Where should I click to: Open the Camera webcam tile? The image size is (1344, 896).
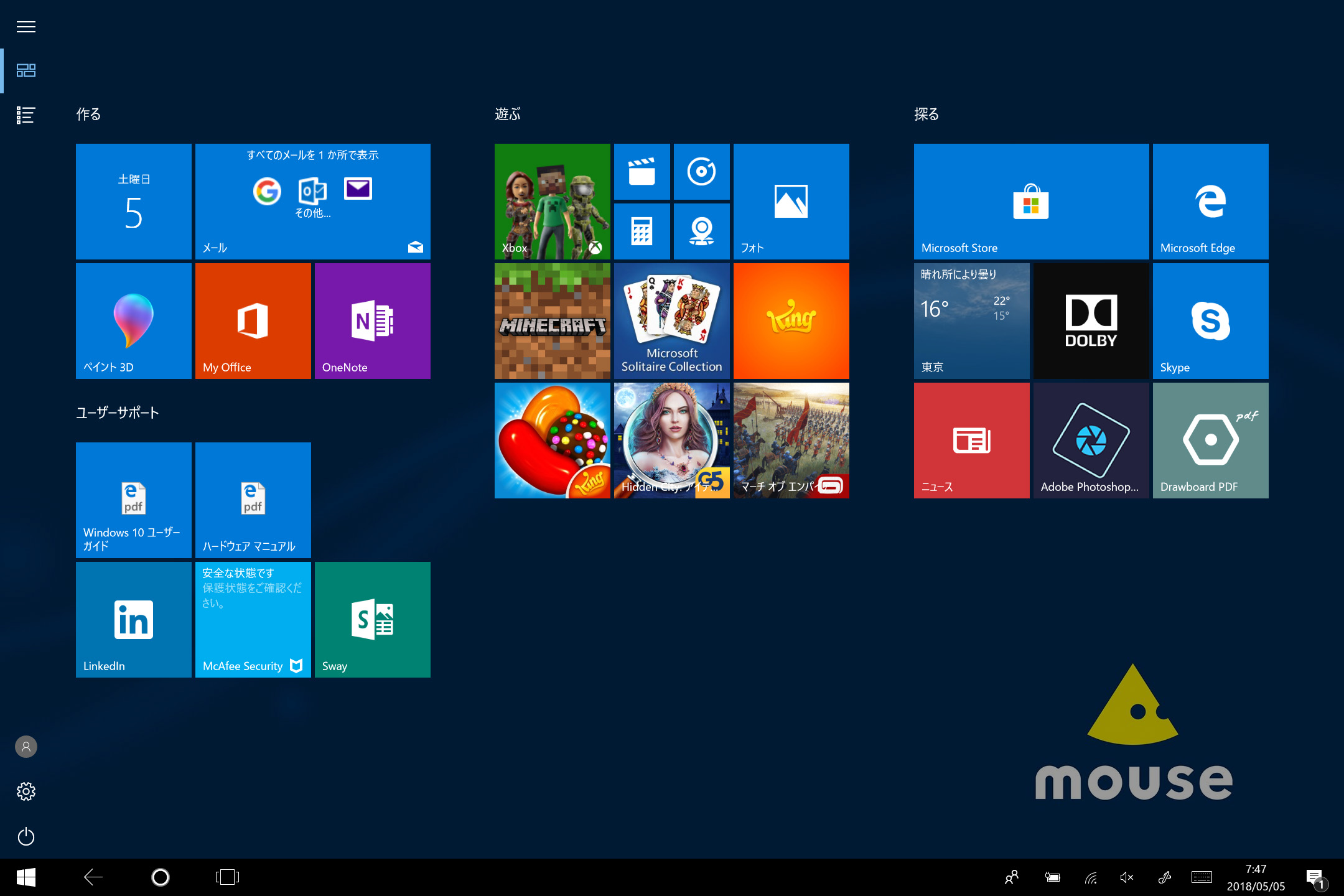(701, 231)
